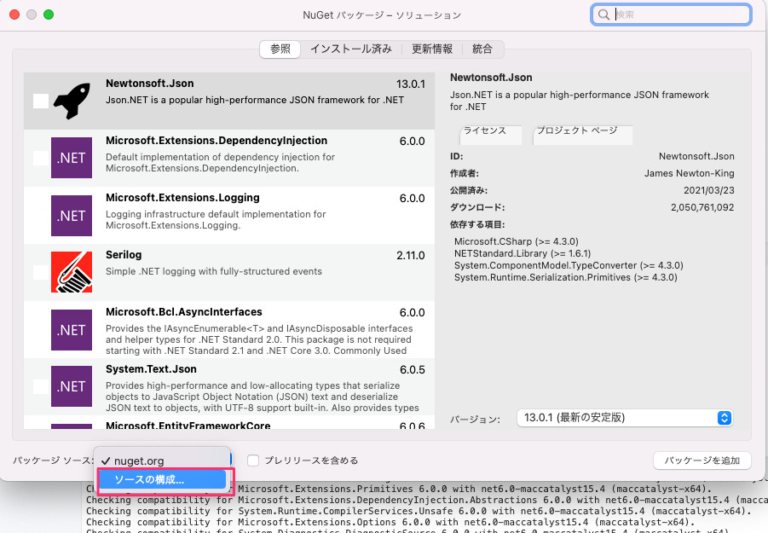Switch to the インストール済み tab
768x533 pixels.
pos(351,49)
